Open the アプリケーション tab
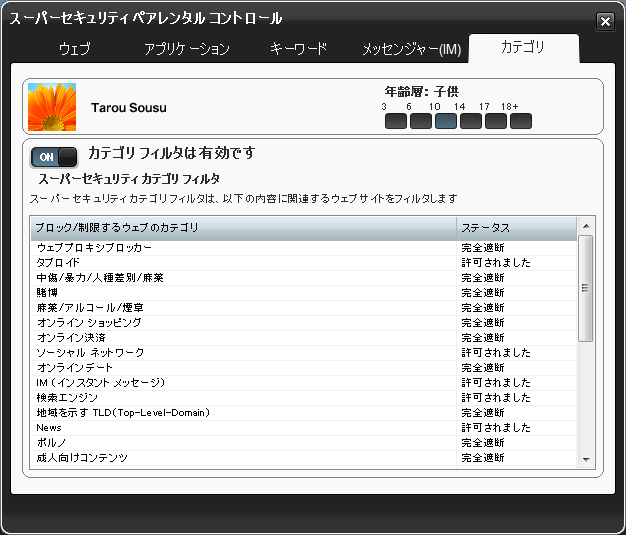The height and width of the screenshot is (535, 626). point(187,49)
